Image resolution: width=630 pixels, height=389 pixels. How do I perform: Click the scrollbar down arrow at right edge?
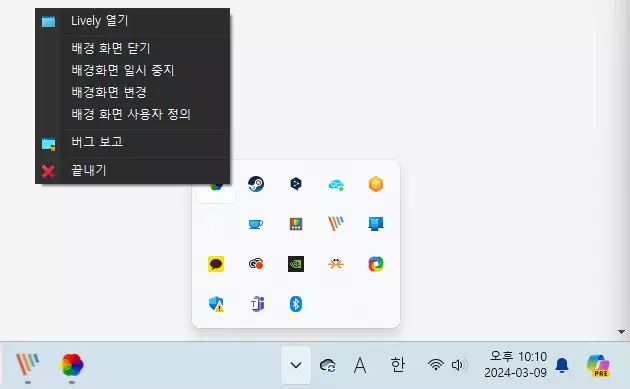pyautogui.click(x=621, y=332)
